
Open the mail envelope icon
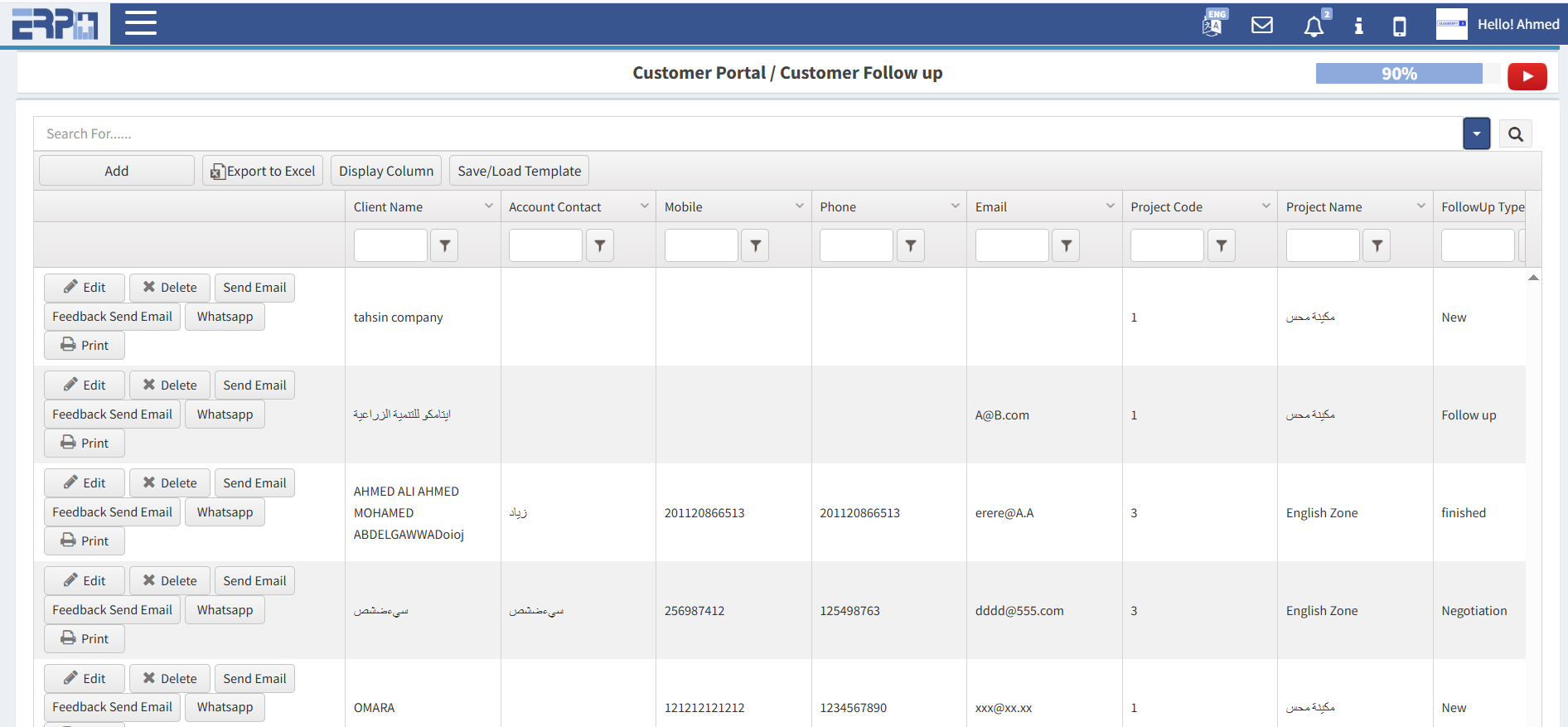point(1261,25)
